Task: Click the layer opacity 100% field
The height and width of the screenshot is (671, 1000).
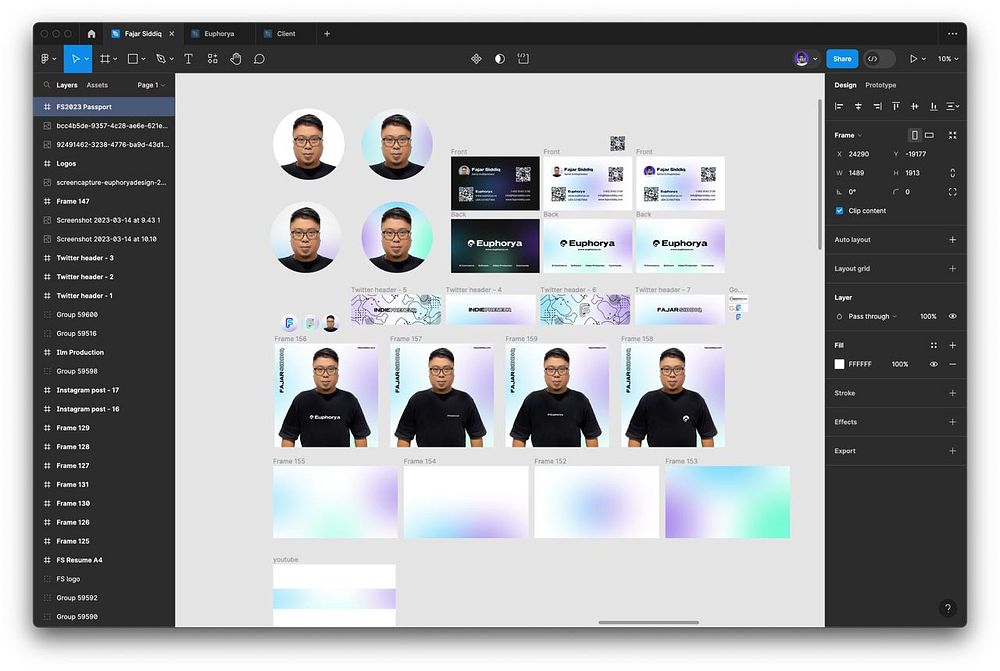Action: point(928,316)
